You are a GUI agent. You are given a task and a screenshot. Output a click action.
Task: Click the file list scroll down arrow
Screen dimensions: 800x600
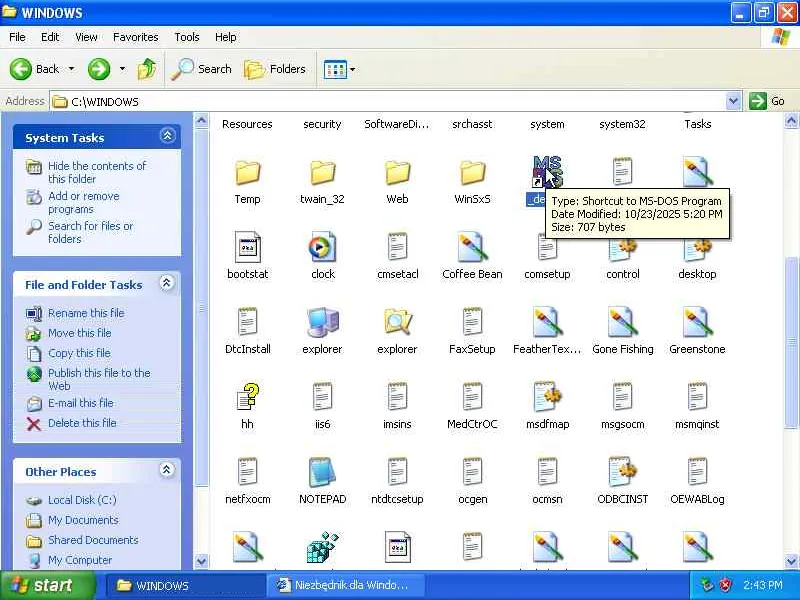click(791, 562)
